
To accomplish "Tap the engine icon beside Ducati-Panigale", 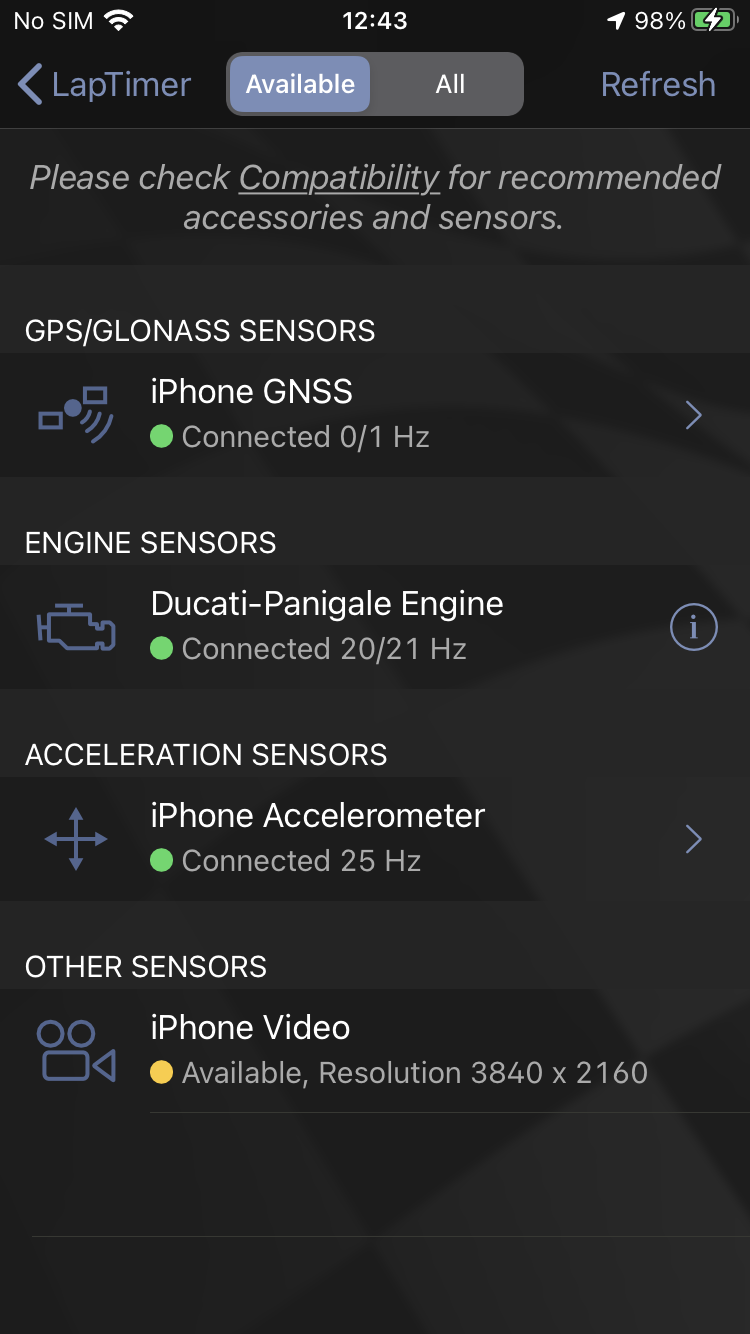I will pos(76,627).
